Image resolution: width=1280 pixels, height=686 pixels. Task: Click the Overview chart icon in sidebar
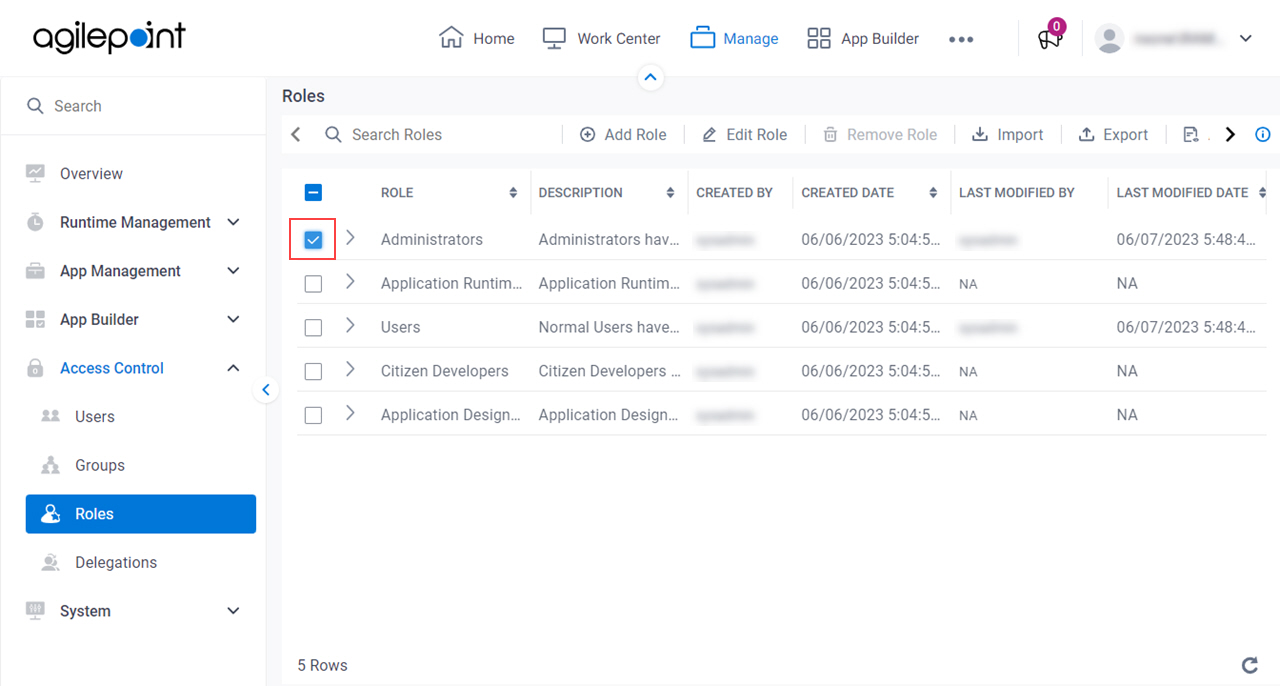[x=35, y=173]
